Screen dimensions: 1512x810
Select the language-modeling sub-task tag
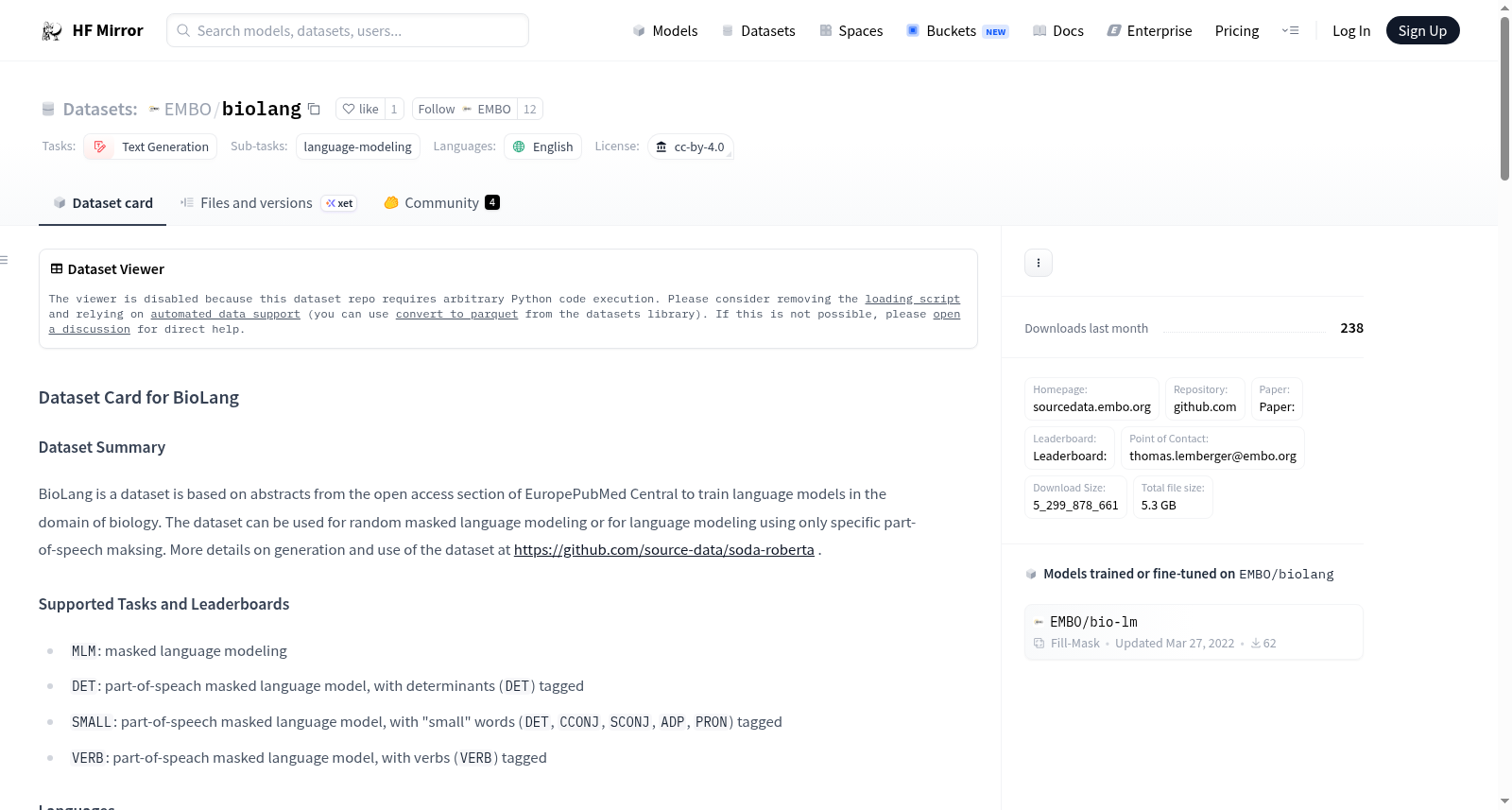(358, 146)
